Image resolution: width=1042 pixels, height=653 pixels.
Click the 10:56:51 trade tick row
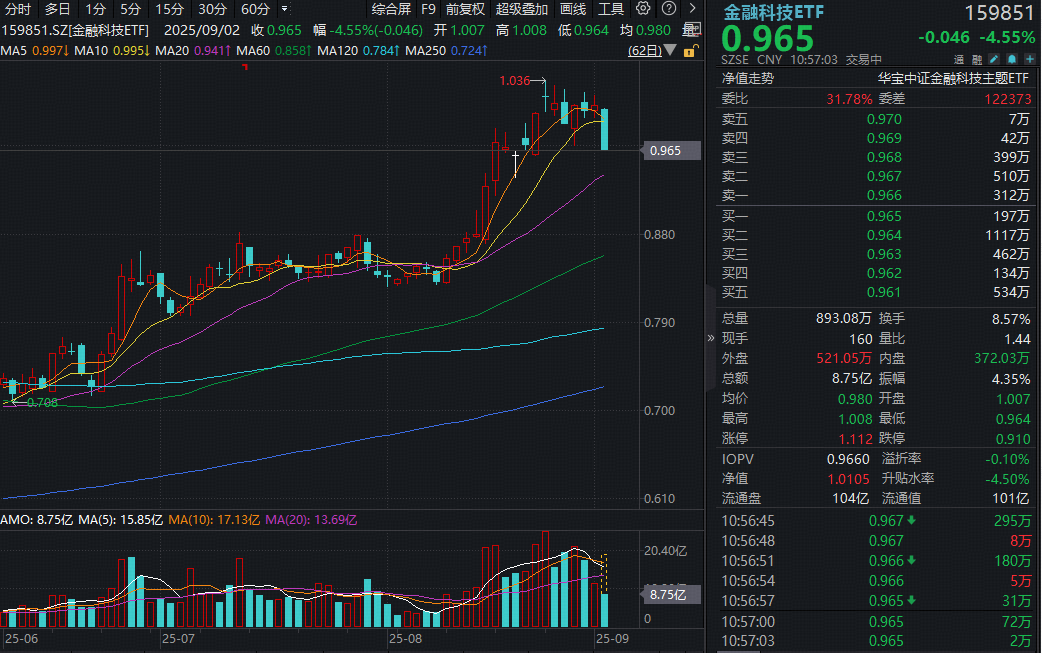coord(876,561)
